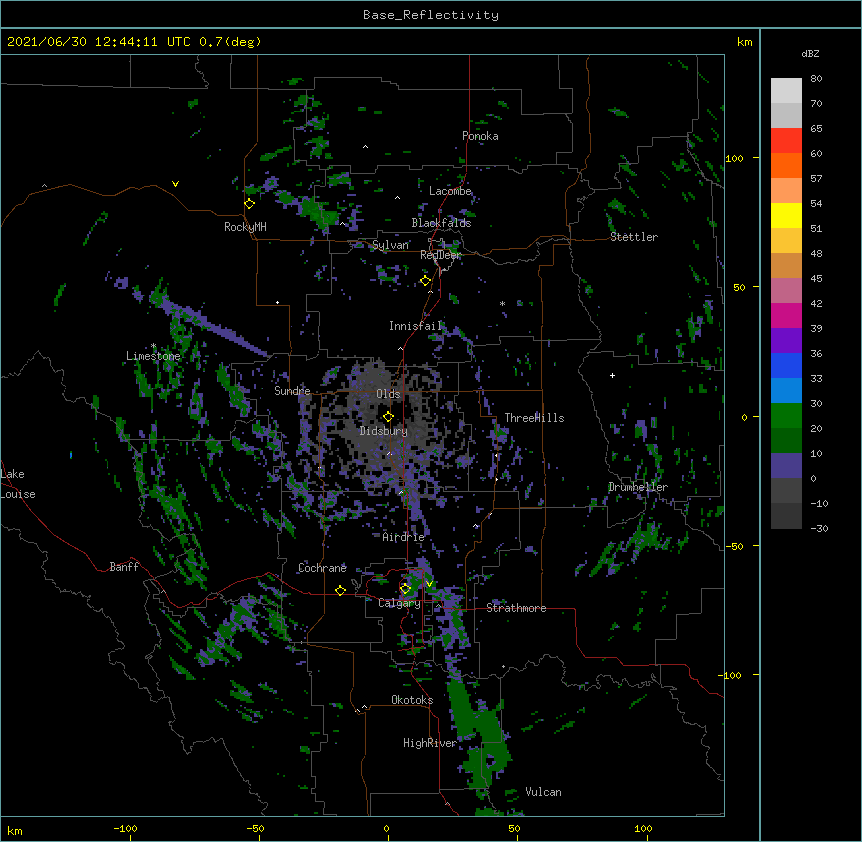Pick the slate purple 0-10 dBZ swatch
Screen dimensions: 862x842
click(786, 466)
